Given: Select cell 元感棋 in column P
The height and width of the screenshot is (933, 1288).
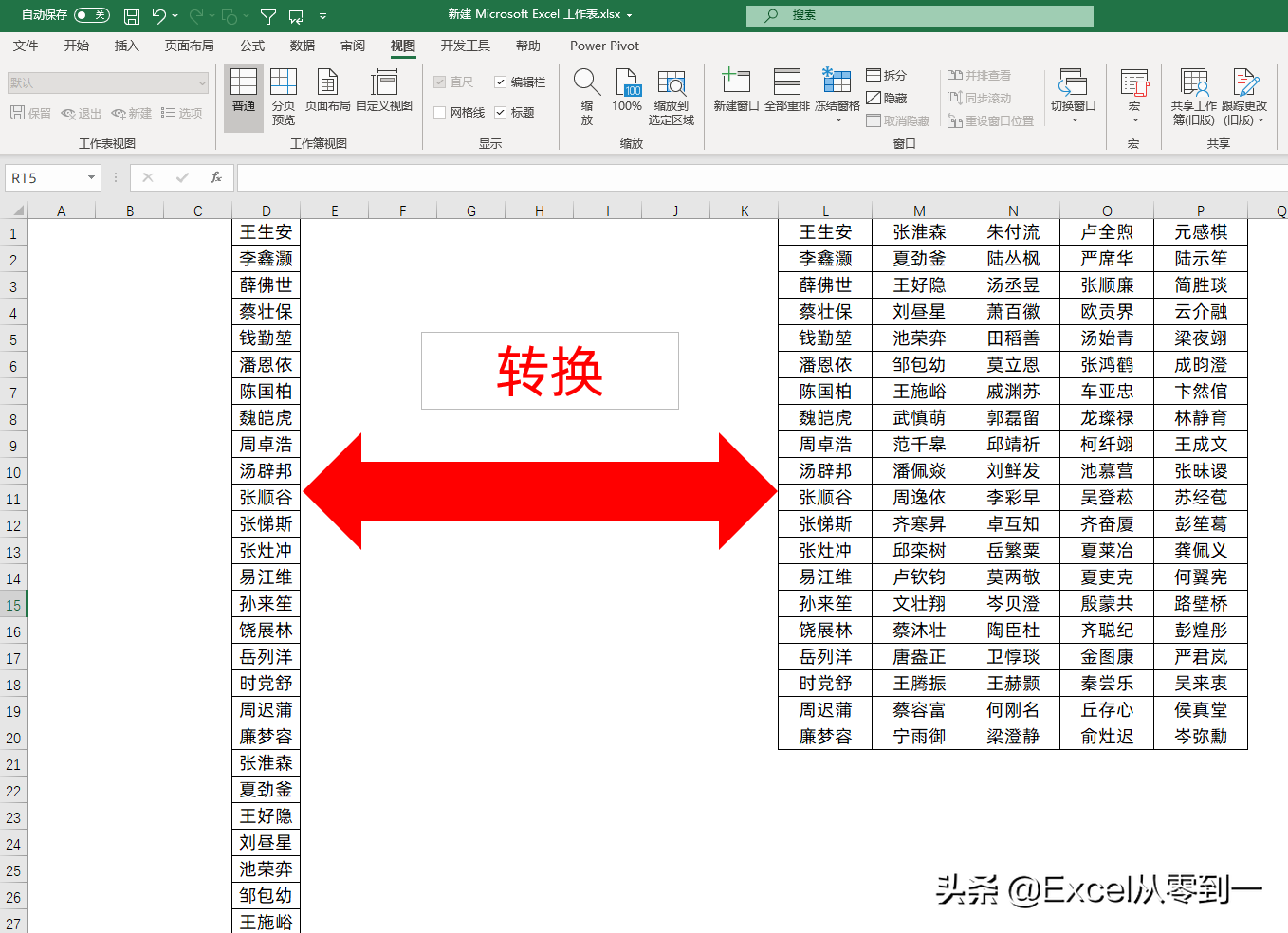Looking at the screenshot, I should [x=1201, y=232].
